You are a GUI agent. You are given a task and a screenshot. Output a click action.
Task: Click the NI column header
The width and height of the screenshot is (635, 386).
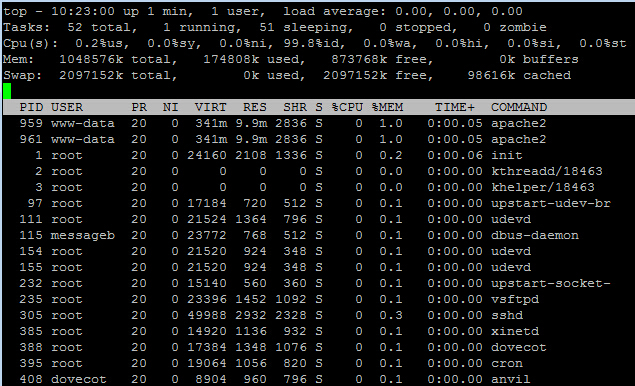pos(170,107)
